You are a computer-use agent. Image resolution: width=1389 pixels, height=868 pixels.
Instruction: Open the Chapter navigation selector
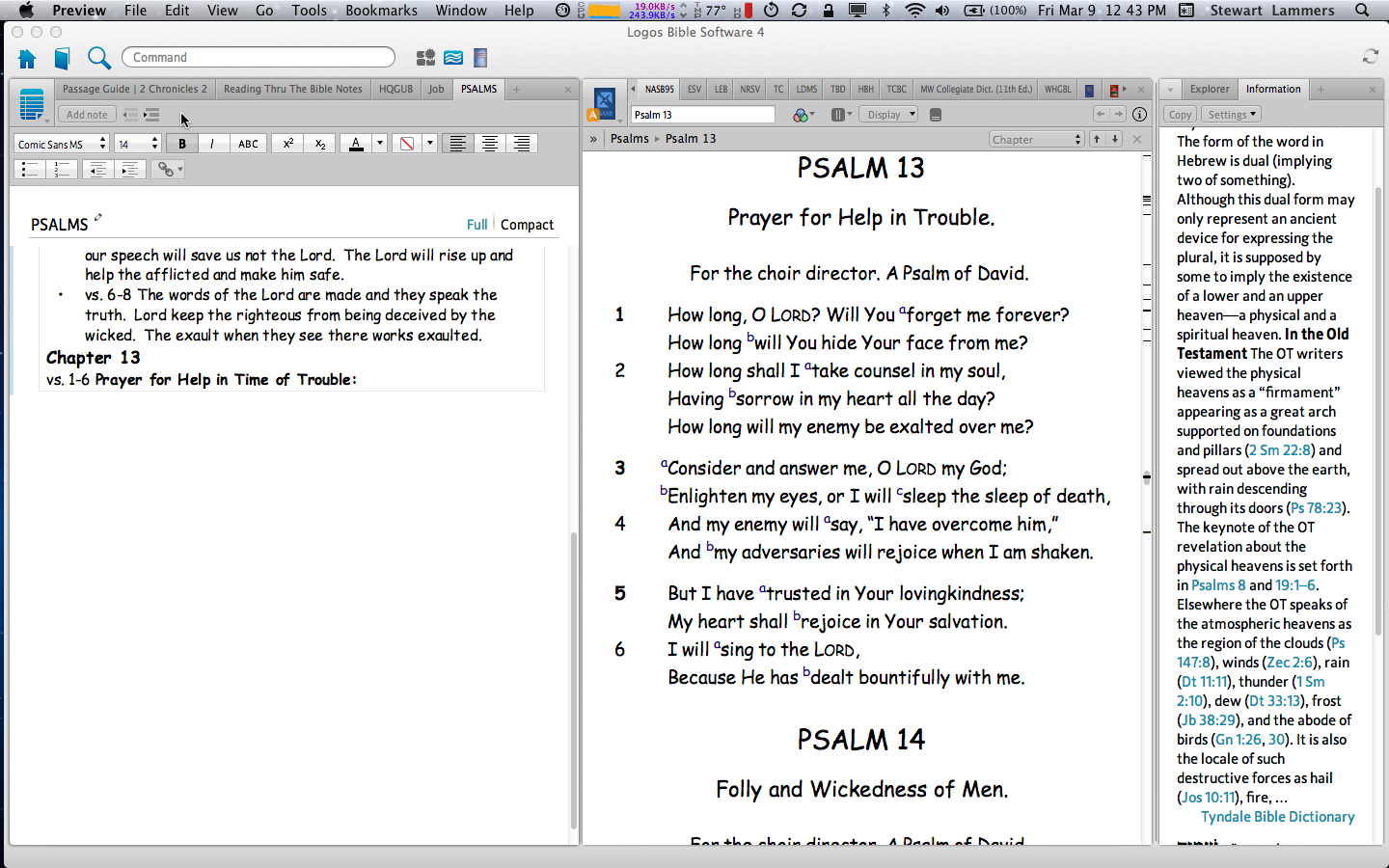coord(1037,140)
